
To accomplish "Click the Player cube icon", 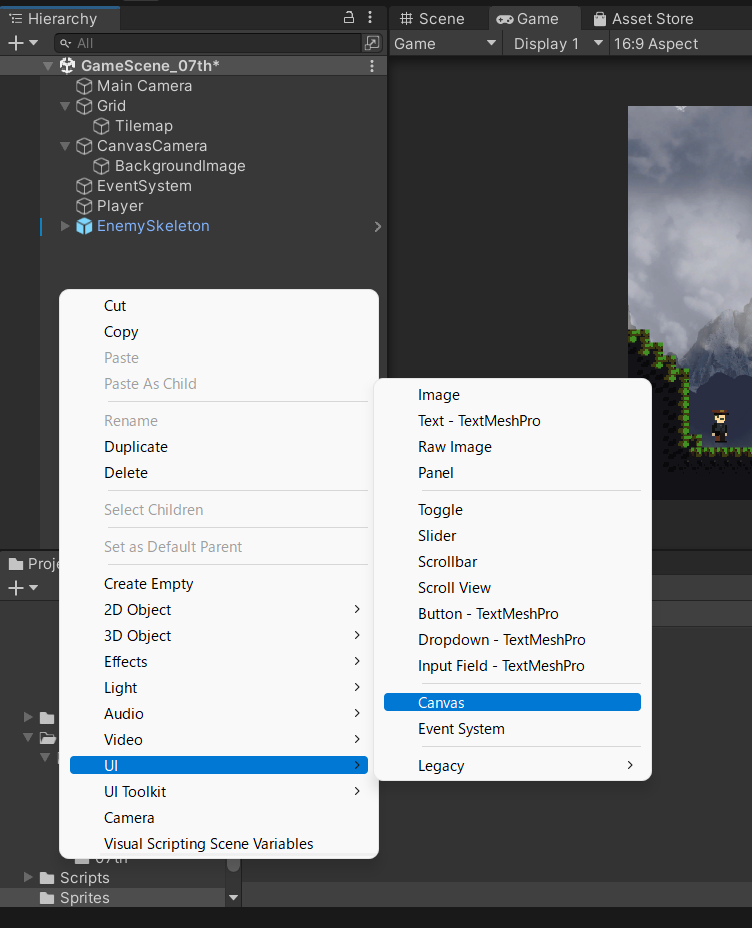I will point(84,207).
